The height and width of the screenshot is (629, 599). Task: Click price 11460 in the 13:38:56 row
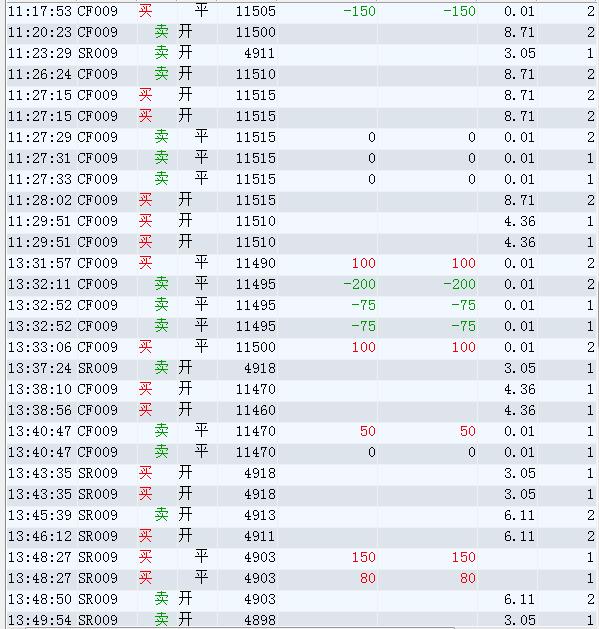pyautogui.click(x=256, y=410)
